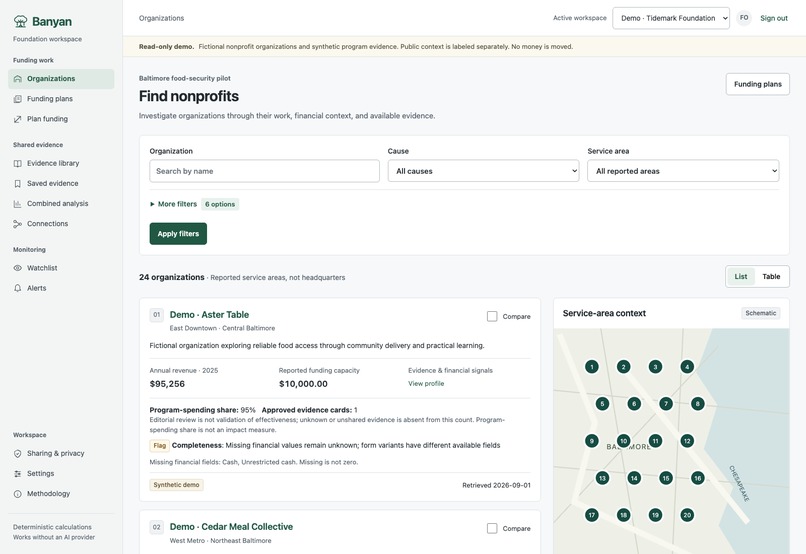Click View profile for Aster Table
Image resolution: width=806 pixels, height=554 pixels.
426,383
